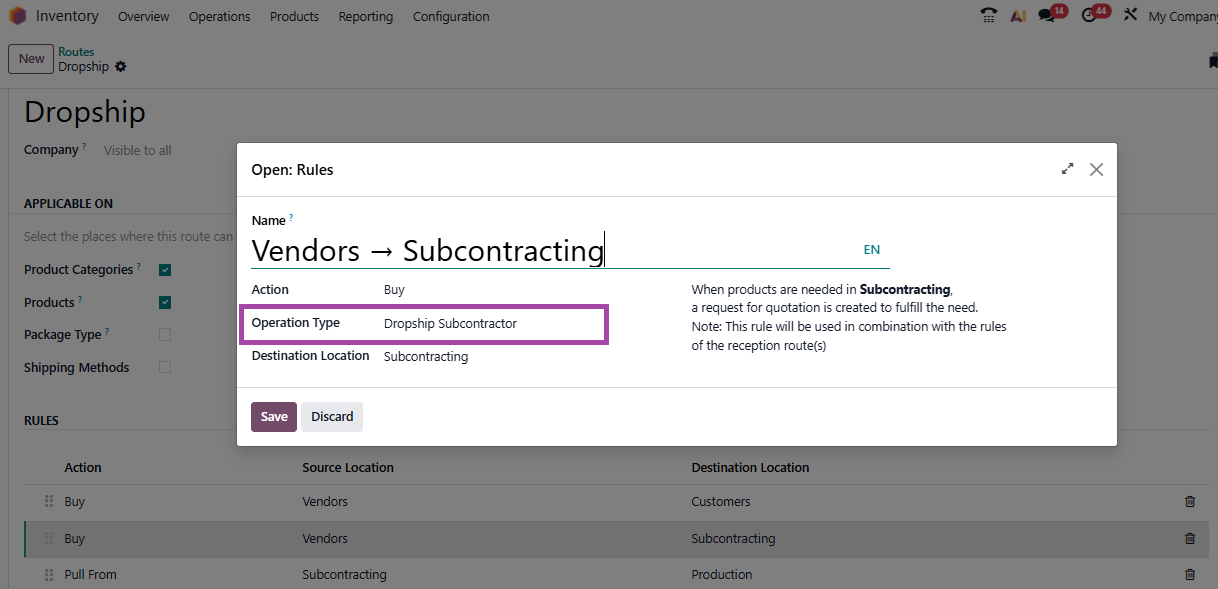The width and height of the screenshot is (1218, 589).
Task: Discard the rule changes
Action: coord(332,417)
